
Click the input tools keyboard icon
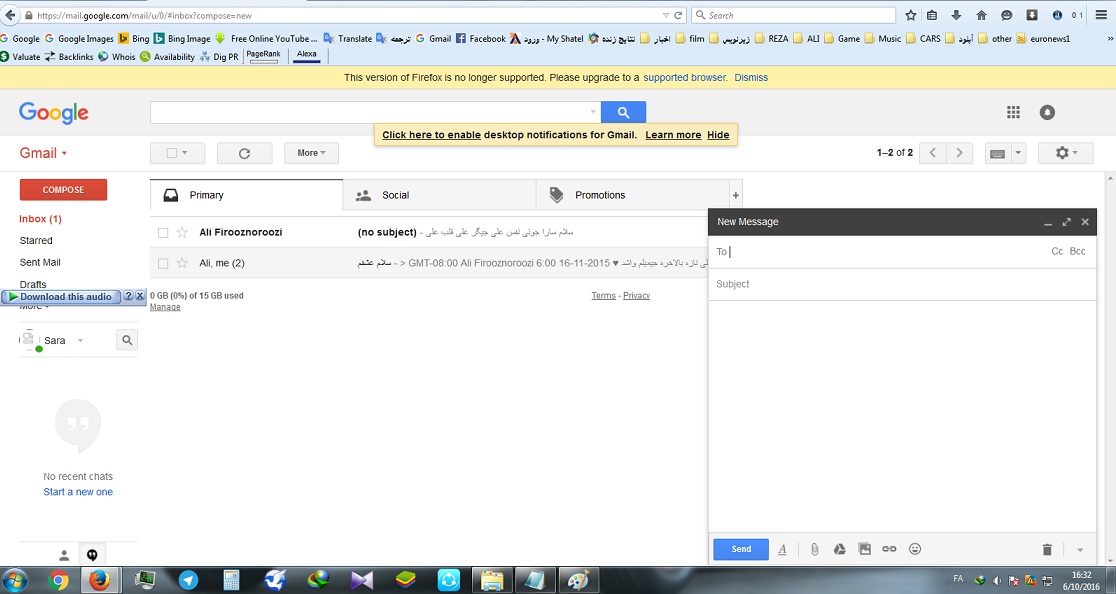coord(997,153)
